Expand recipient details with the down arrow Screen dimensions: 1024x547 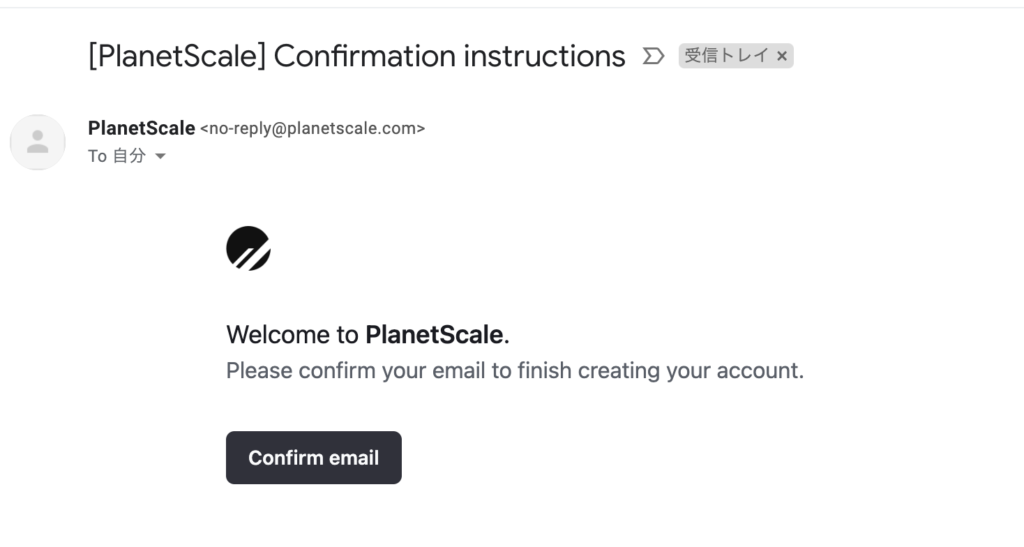click(x=160, y=156)
